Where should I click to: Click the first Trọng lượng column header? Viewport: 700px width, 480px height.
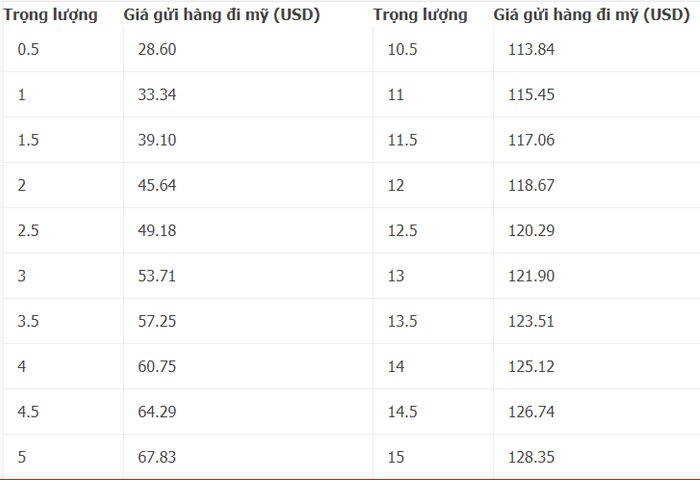pyautogui.click(x=50, y=15)
